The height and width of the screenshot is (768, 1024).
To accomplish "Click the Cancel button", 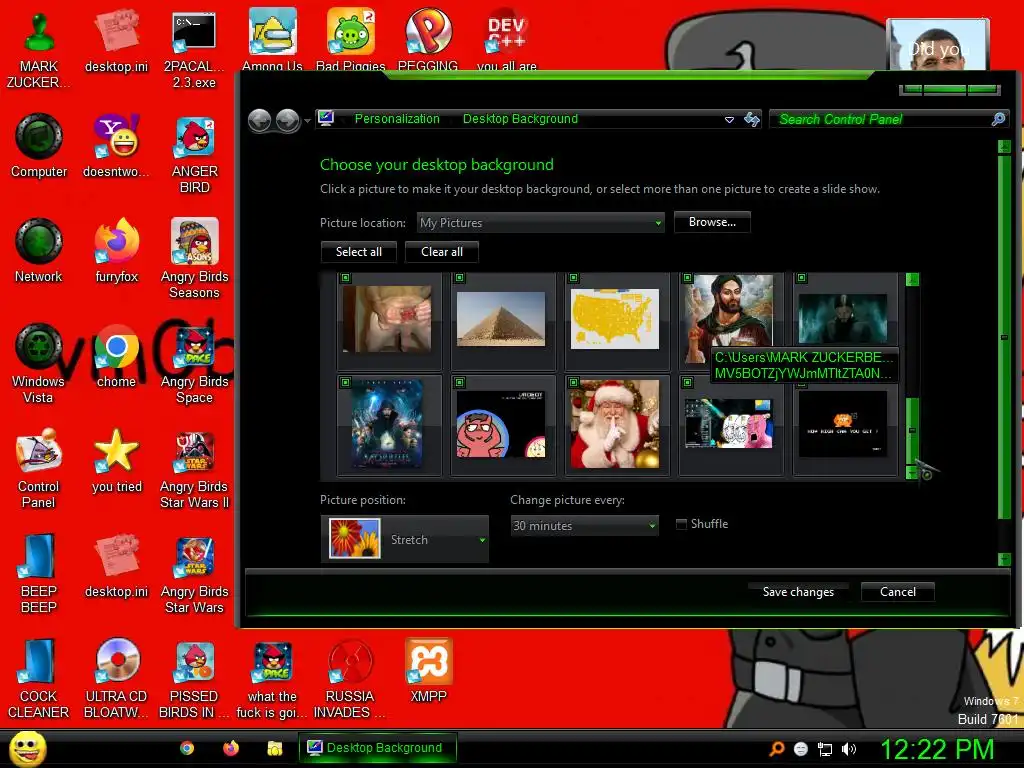I will click(x=897, y=592).
